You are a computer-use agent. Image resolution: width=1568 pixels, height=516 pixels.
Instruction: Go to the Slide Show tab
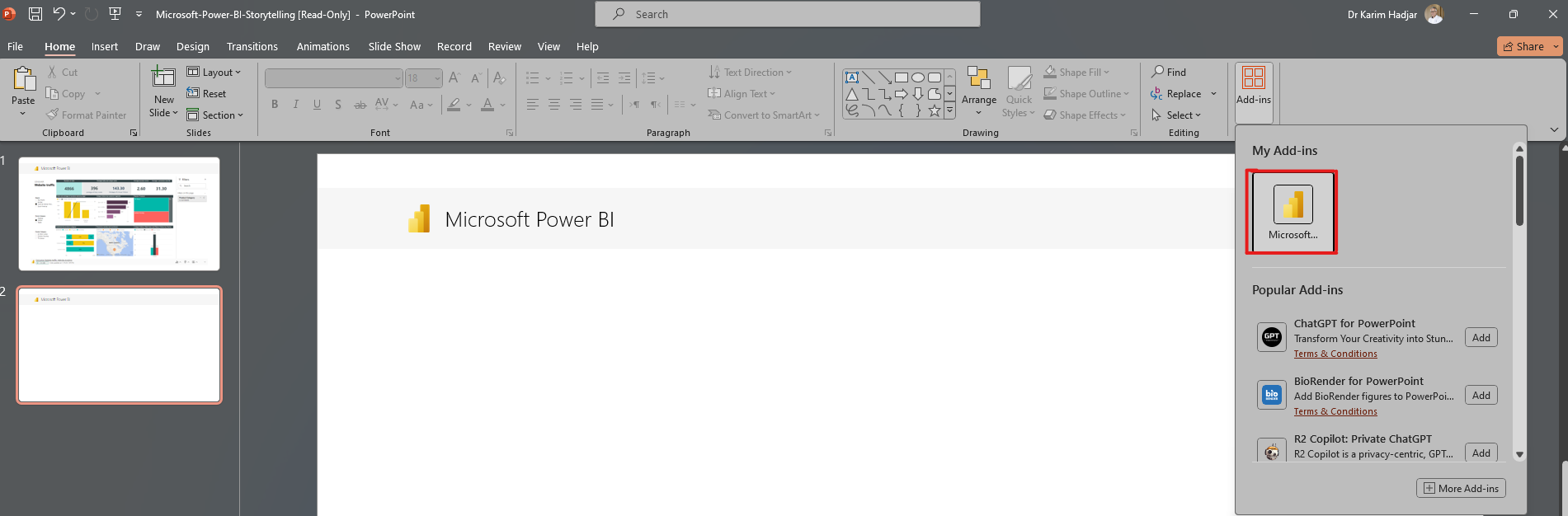(x=394, y=47)
